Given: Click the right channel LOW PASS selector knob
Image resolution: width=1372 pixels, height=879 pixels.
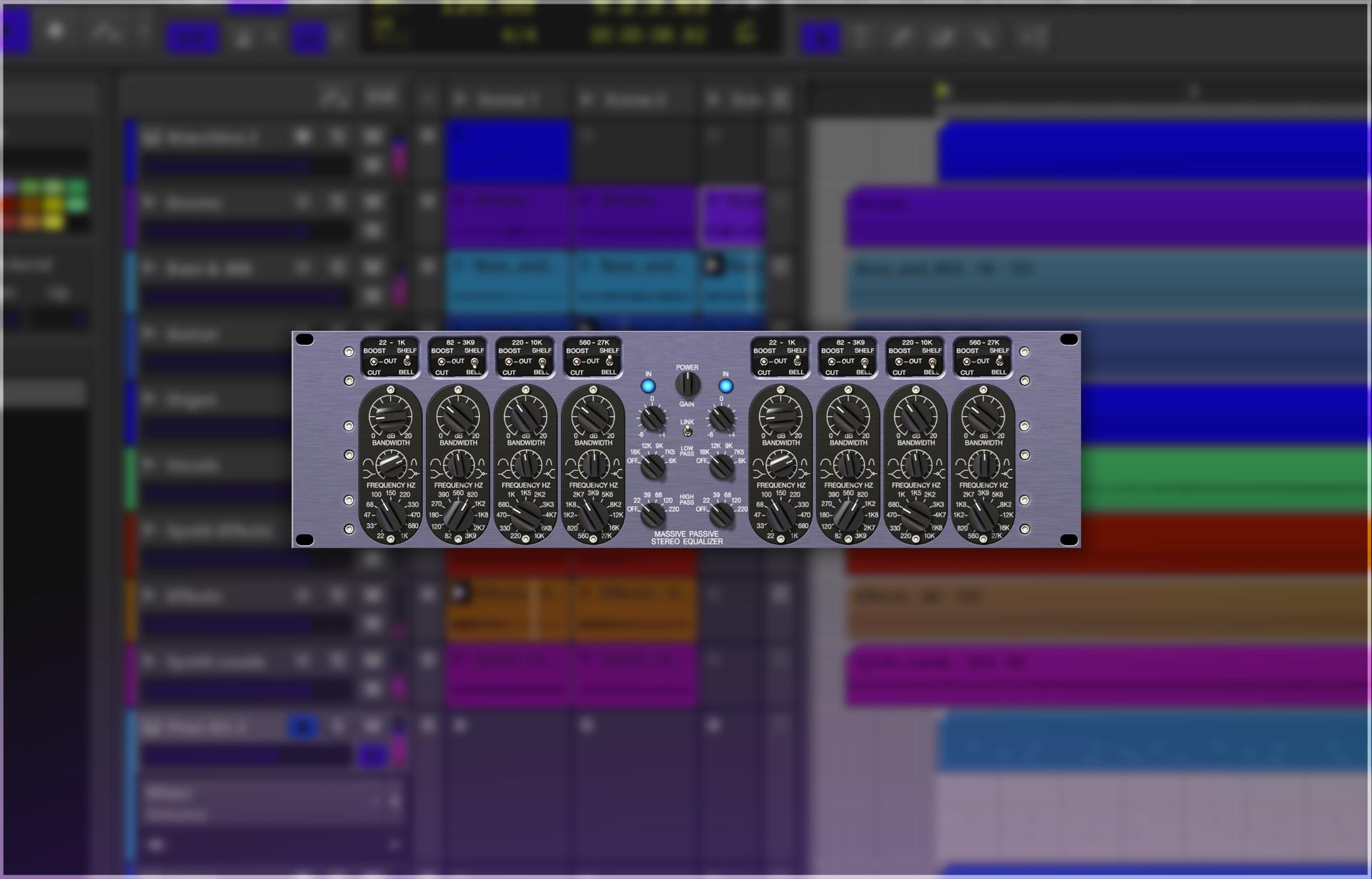Looking at the screenshot, I should pos(722,467).
